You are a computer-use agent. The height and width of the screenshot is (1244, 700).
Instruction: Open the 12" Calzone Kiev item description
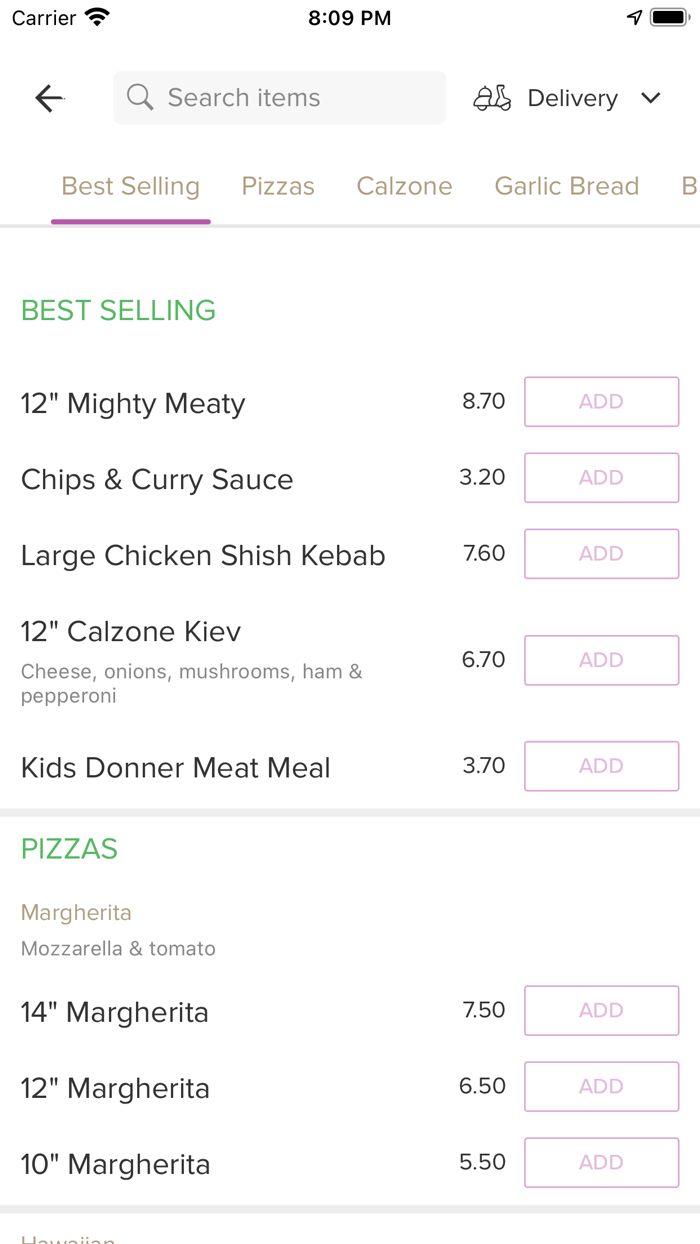130,631
